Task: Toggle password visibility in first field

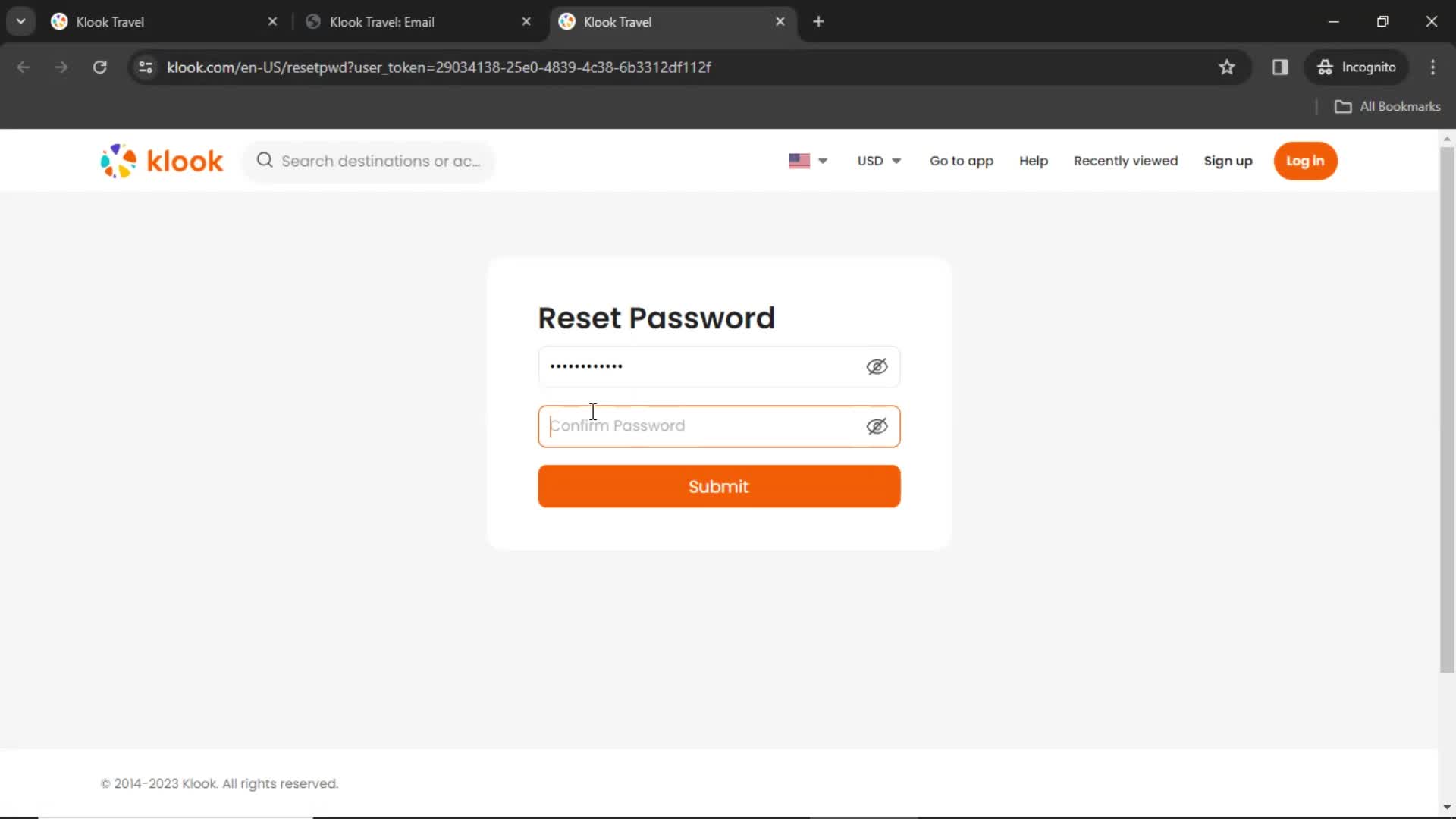Action: tap(877, 365)
